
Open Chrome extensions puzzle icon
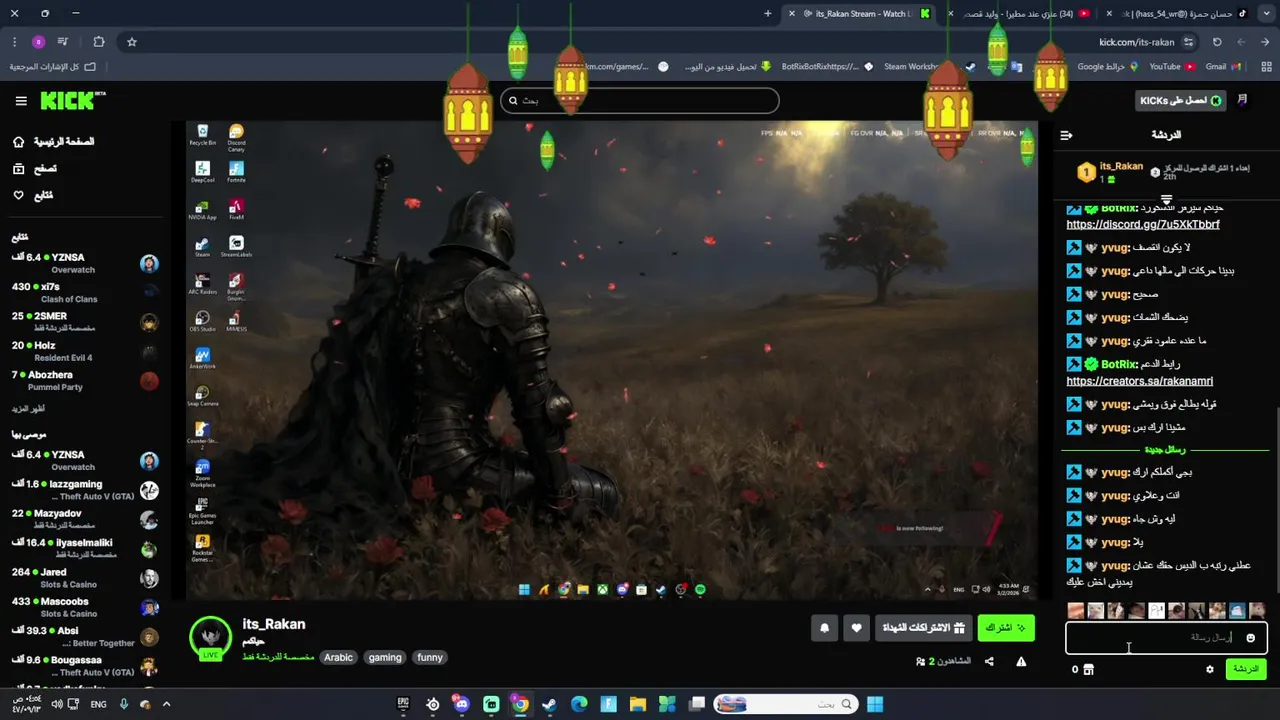click(98, 42)
